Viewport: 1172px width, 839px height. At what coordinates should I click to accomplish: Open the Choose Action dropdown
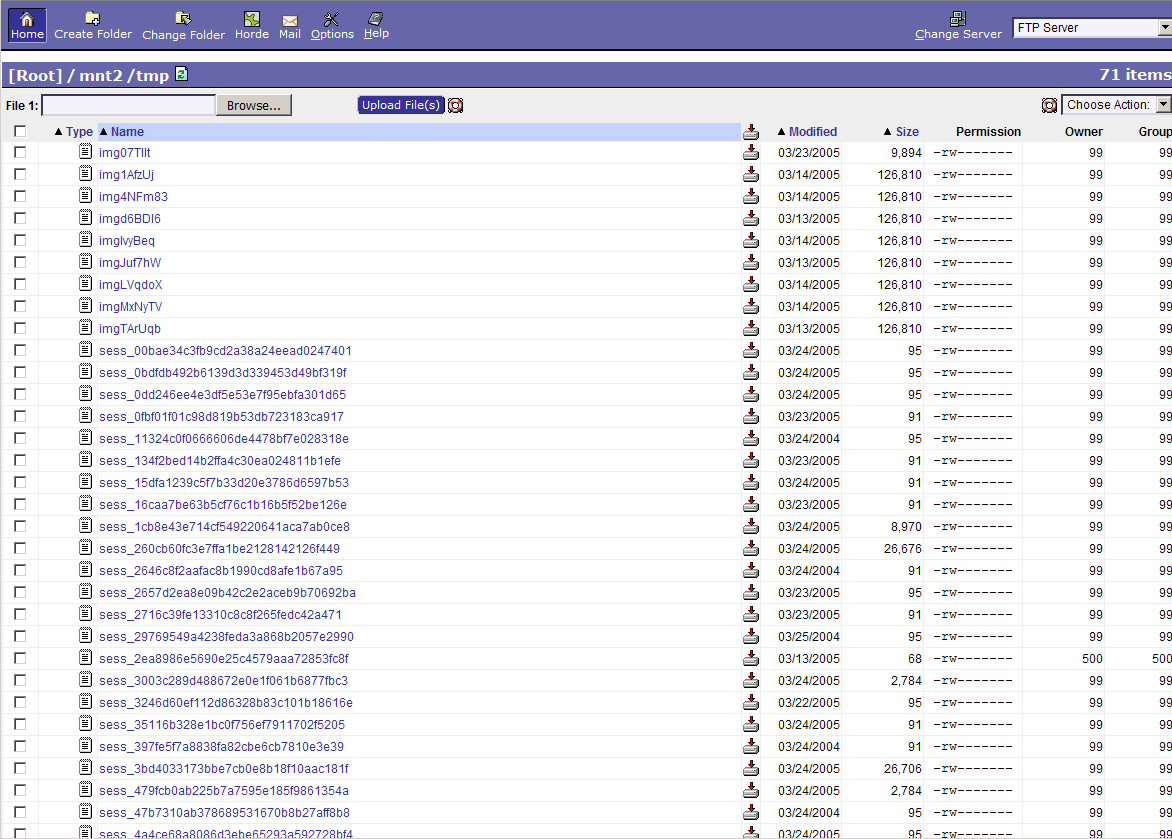click(x=1117, y=105)
